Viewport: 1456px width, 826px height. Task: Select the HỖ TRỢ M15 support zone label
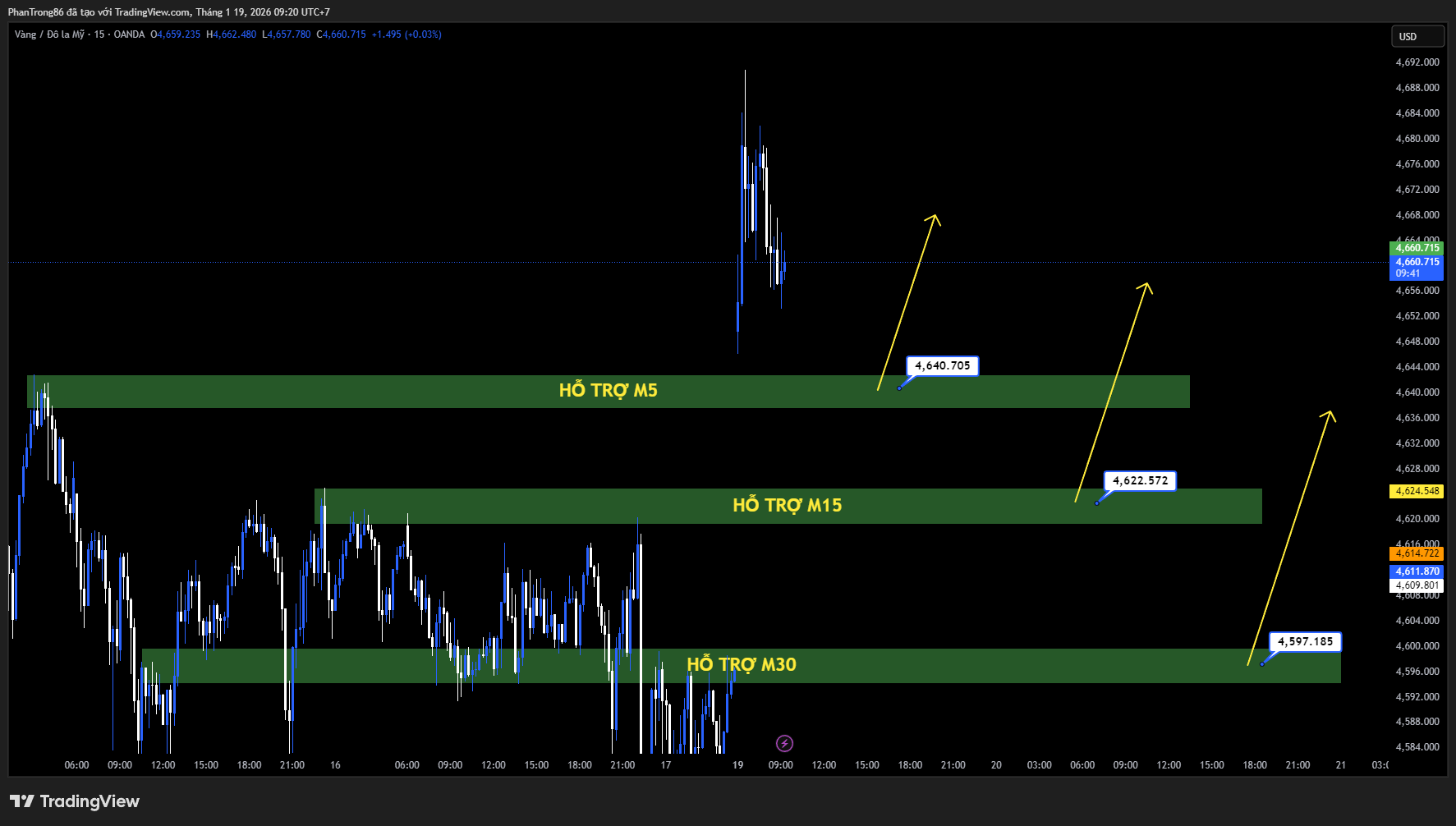pyautogui.click(x=787, y=506)
